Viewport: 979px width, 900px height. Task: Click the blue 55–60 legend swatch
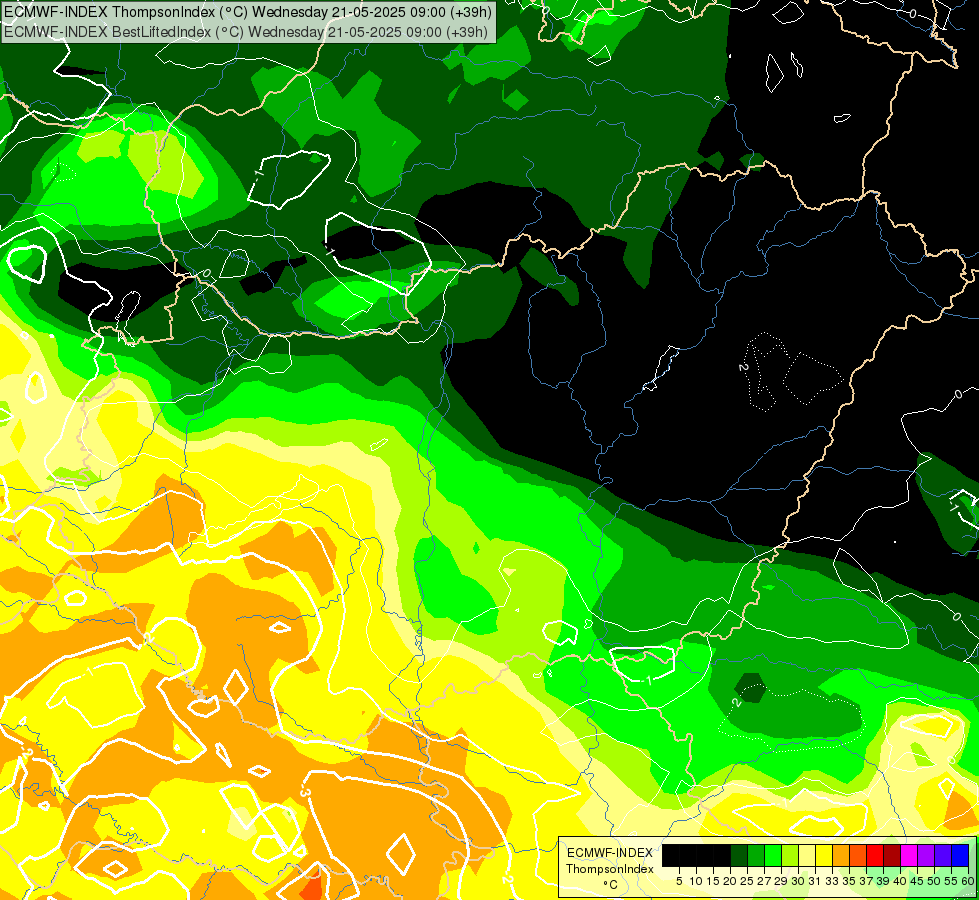pyautogui.click(x=960, y=855)
